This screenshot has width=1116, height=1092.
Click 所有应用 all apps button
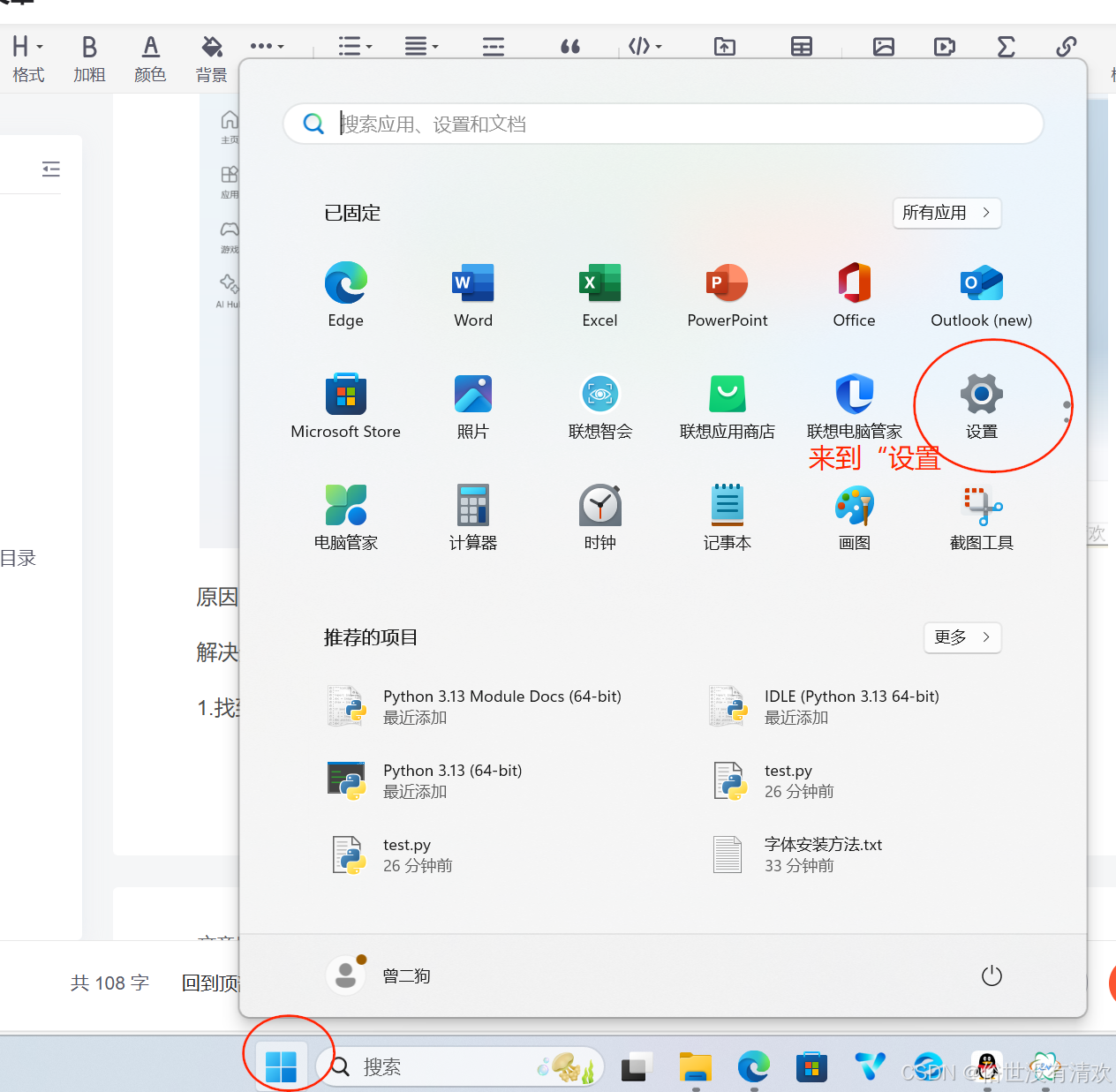coord(946,213)
